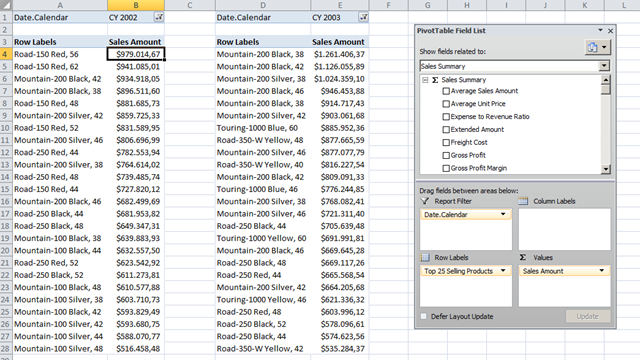The image size is (640, 360).
Task: Select row 12 header
Action: pyautogui.click(x=6, y=152)
